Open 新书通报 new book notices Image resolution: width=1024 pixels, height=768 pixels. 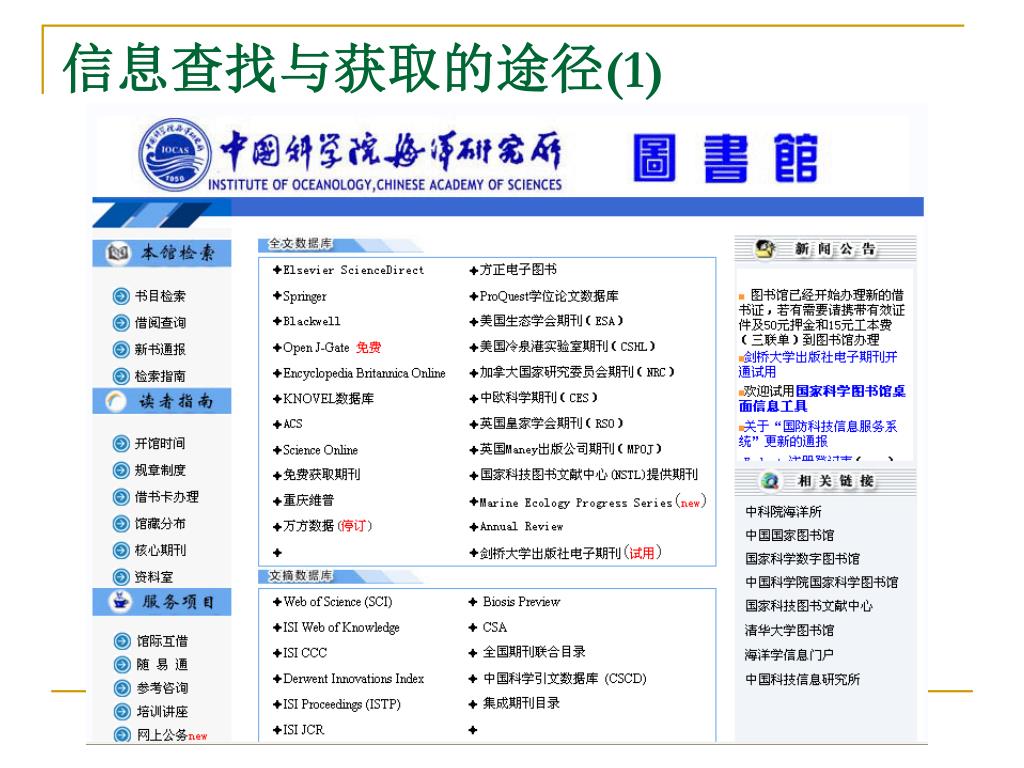(160, 349)
